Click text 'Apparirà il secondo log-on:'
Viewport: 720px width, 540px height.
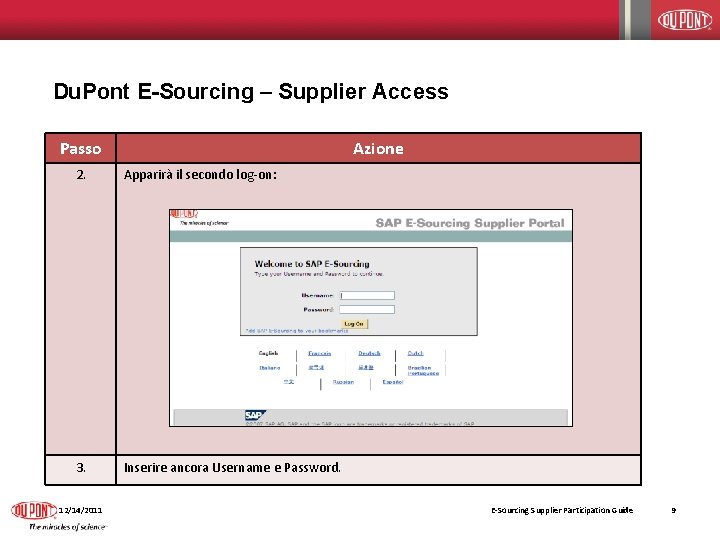tap(200, 174)
